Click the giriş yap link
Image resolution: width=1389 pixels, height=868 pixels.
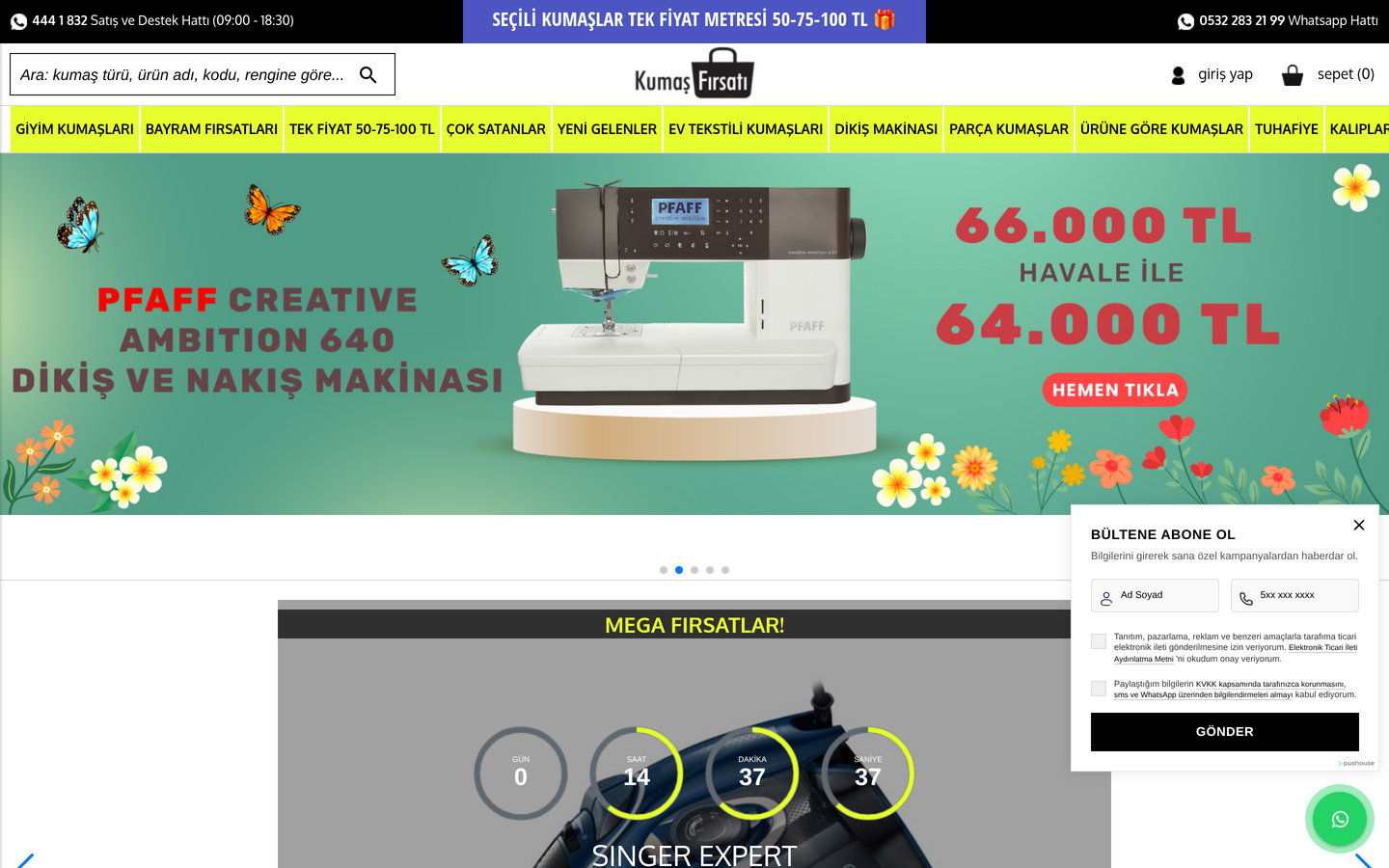click(x=1225, y=74)
